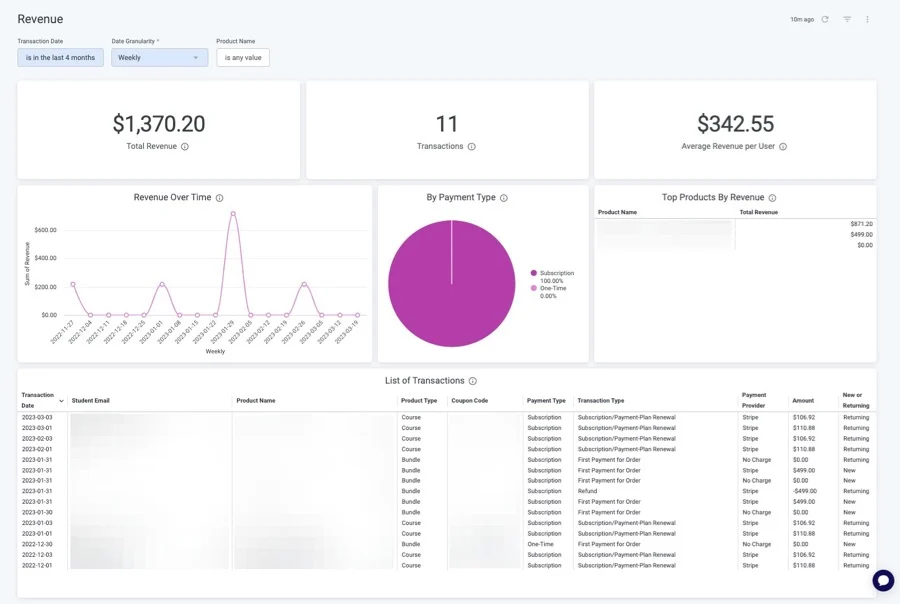The height and width of the screenshot is (604, 900).
Task: Open the chat support bubble
Action: tap(882, 580)
